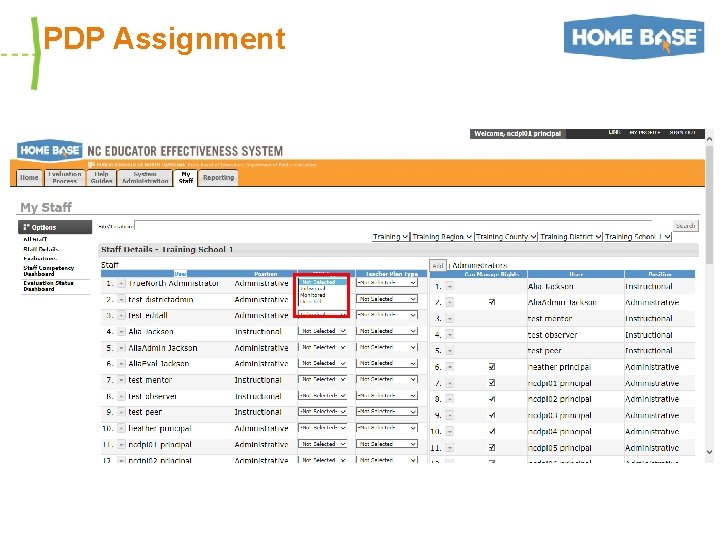The width and height of the screenshot is (720, 540).
Task: Open the All Staff link in Options
Action: 35,239
